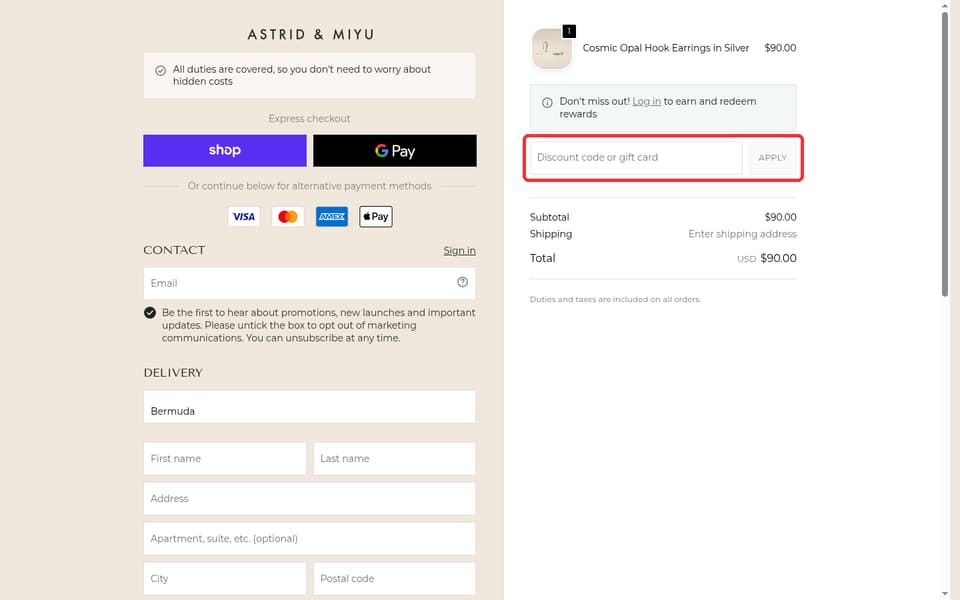Click the Total $90.00 amount
The width and height of the screenshot is (960, 600).
coord(778,258)
